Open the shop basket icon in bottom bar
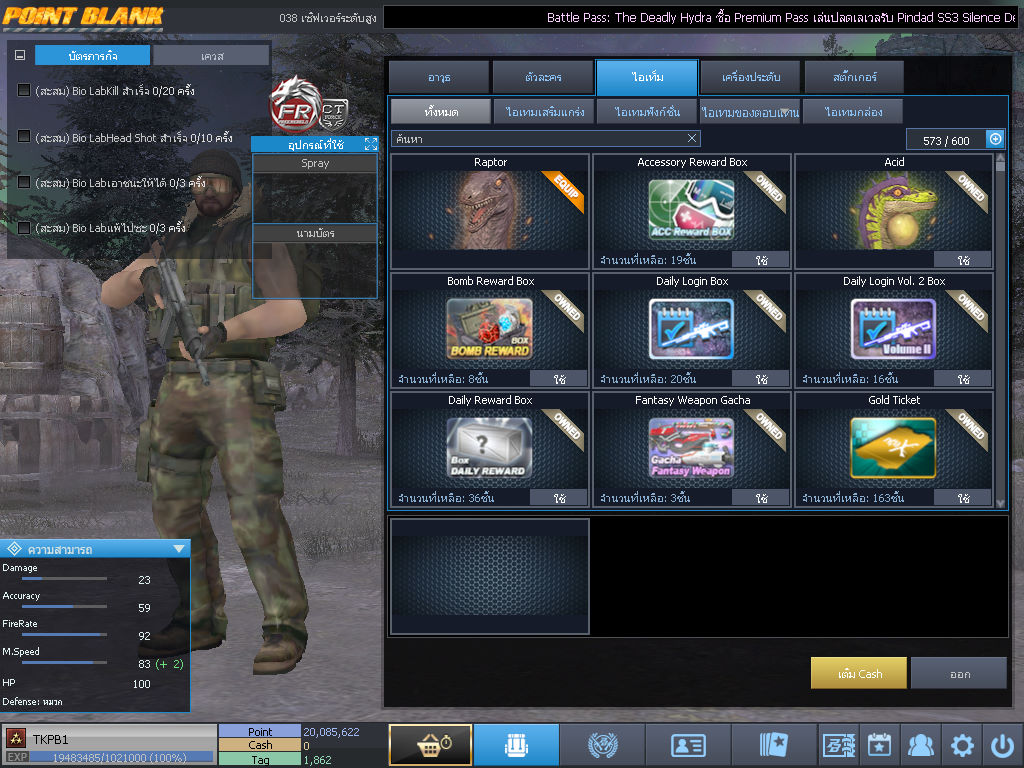The height and width of the screenshot is (768, 1024). click(x=430, y=744)
